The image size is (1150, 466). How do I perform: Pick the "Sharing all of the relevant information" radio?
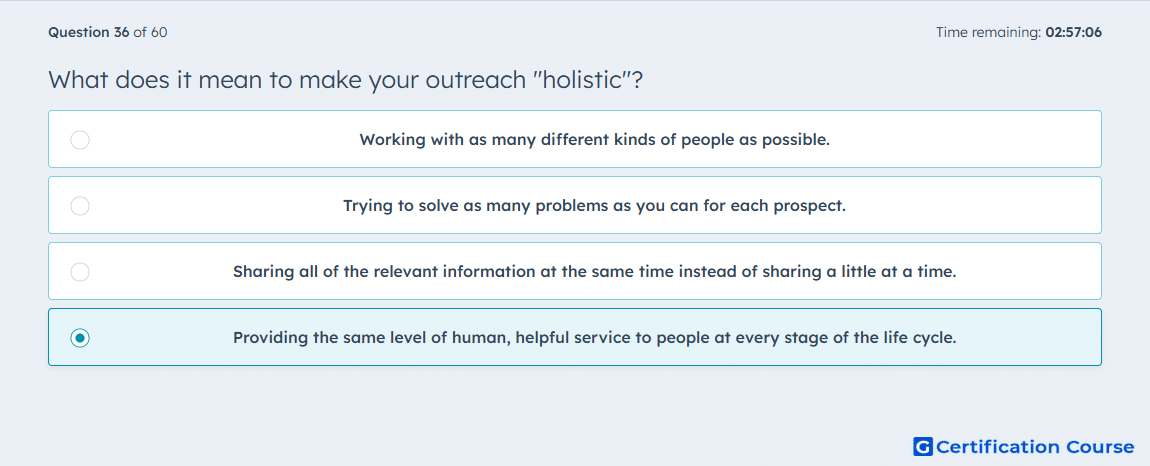tap(80, 272)
